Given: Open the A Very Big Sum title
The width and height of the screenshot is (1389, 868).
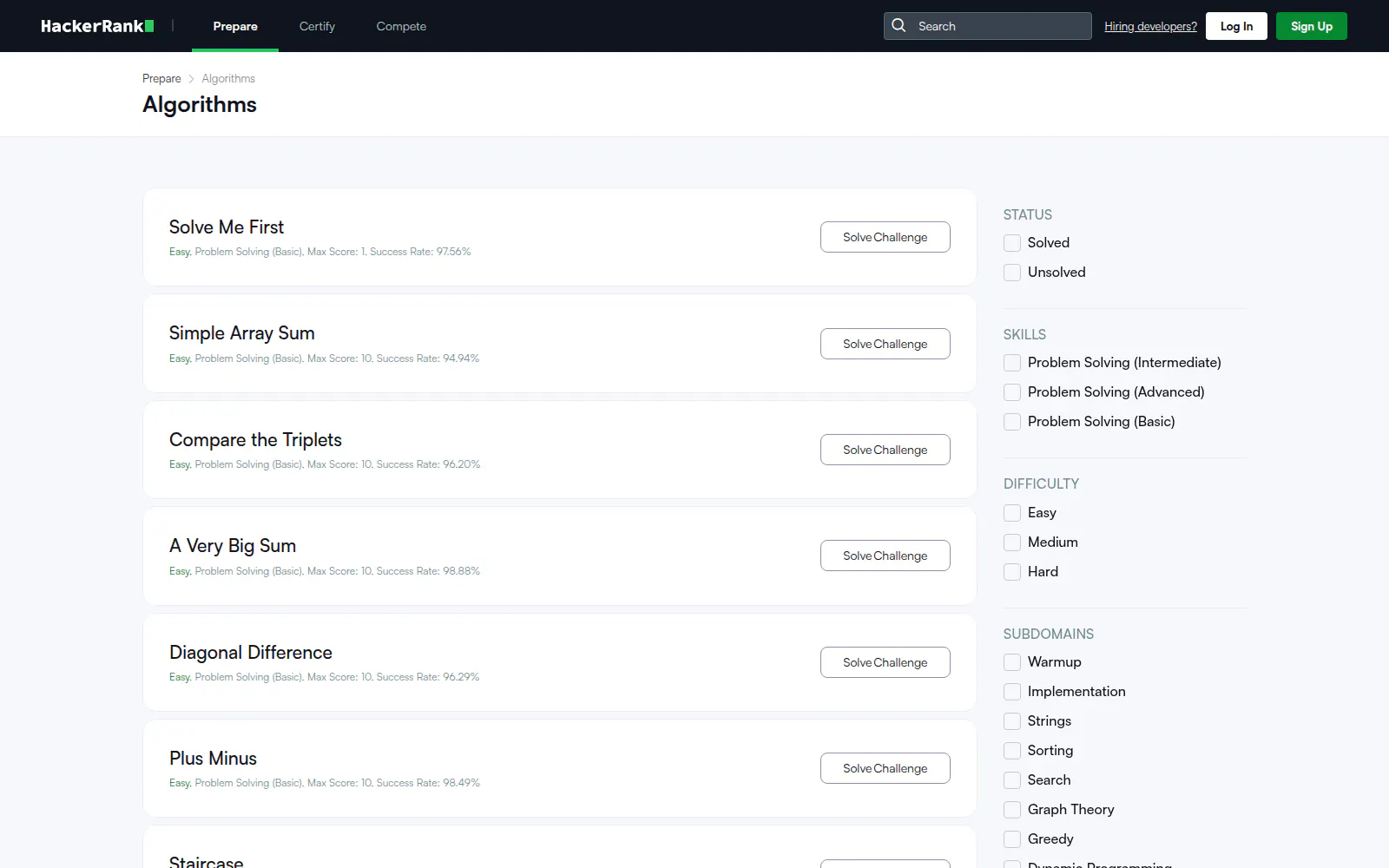Looking at the screenshot, I should (x=233, y=546).
